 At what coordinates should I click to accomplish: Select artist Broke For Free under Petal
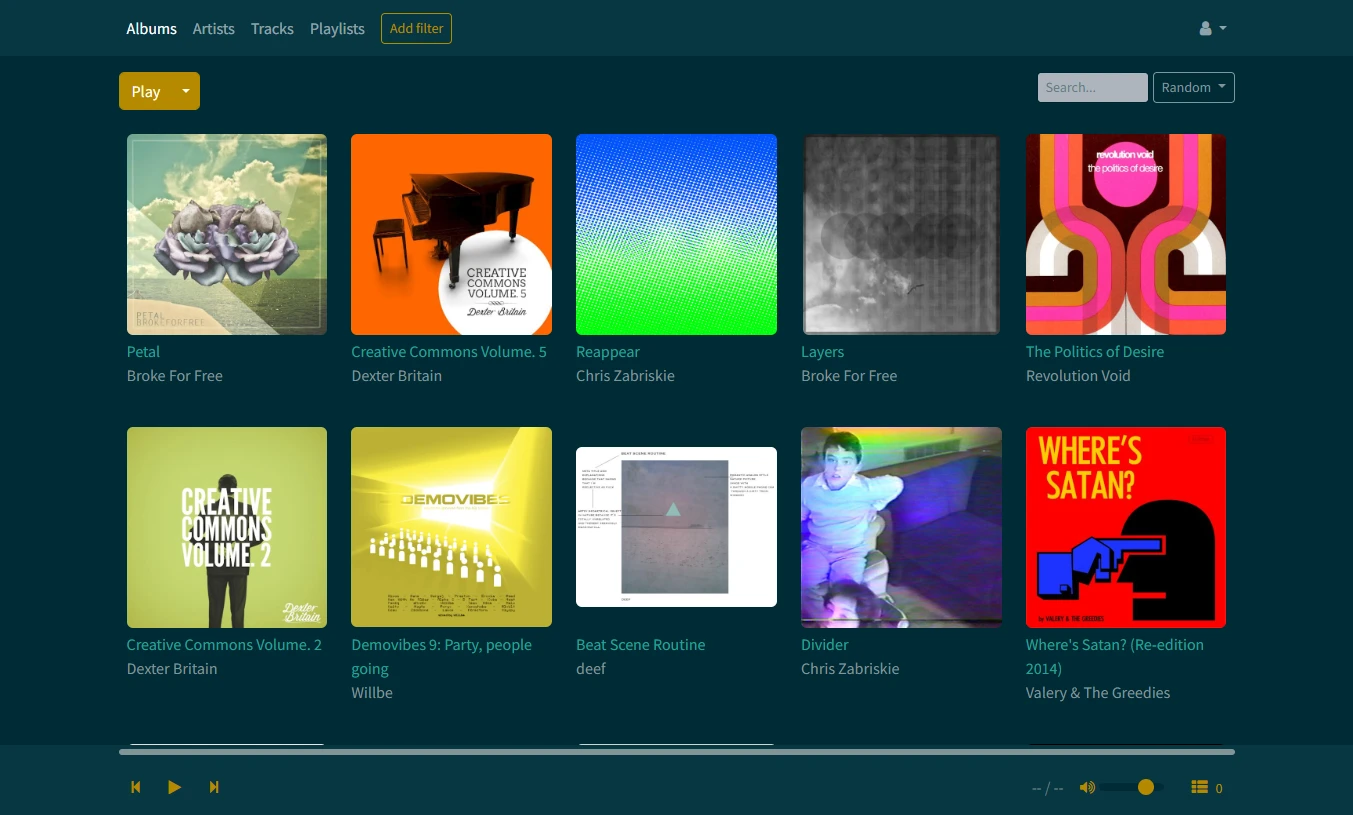(x=175, y=376)
